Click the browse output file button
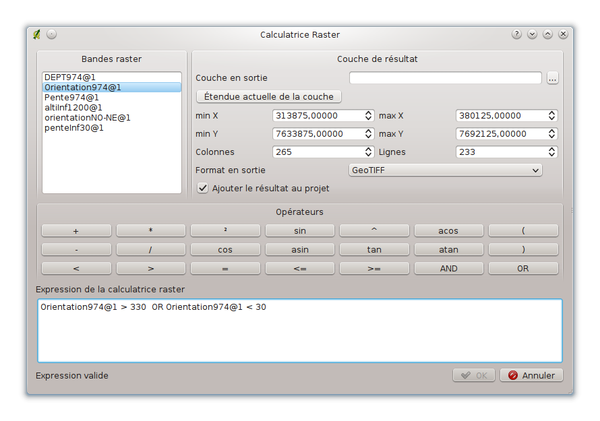Image resolution: width=600 pixels, height=421 pixels. point(552,78)
